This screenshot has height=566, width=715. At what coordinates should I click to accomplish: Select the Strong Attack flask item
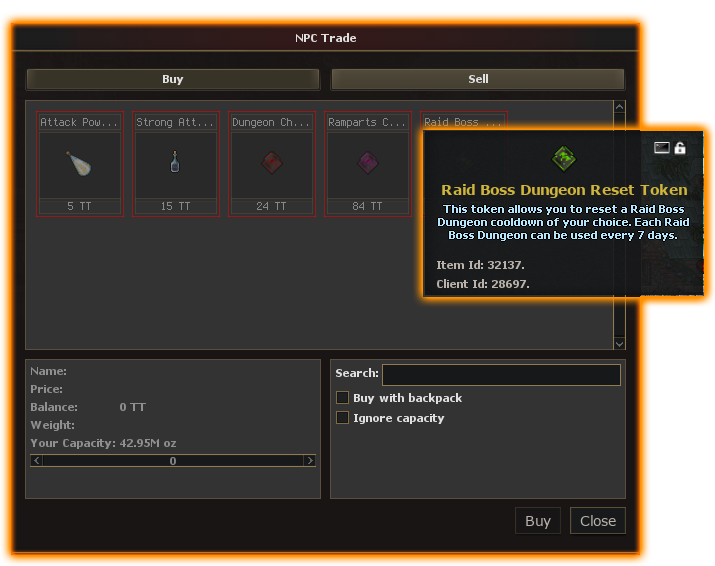tap(176, 164)
